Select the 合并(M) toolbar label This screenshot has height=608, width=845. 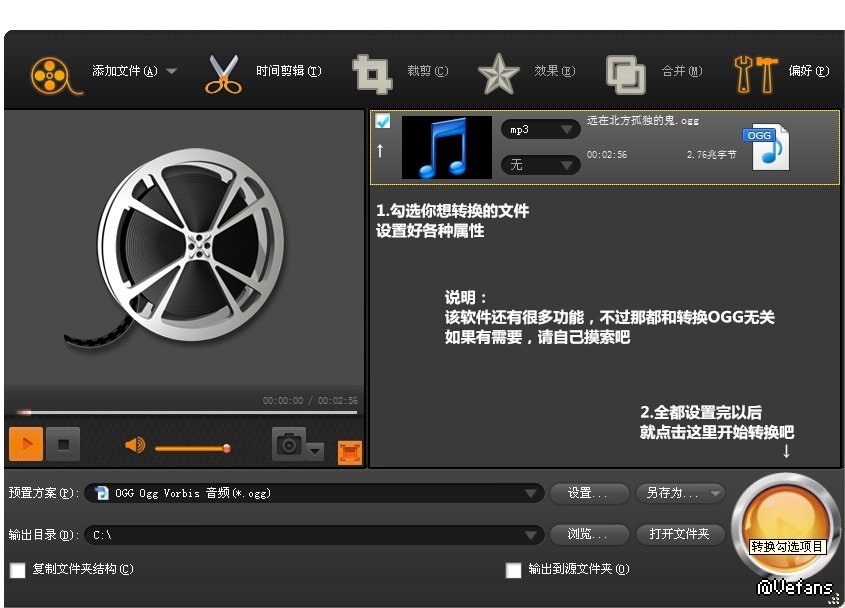tap(682, 71)
